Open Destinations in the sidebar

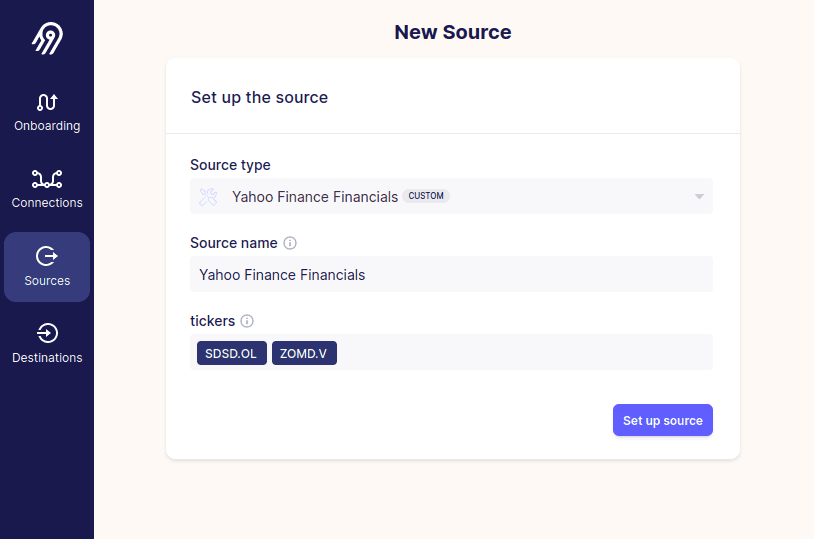tap(47, 344)
